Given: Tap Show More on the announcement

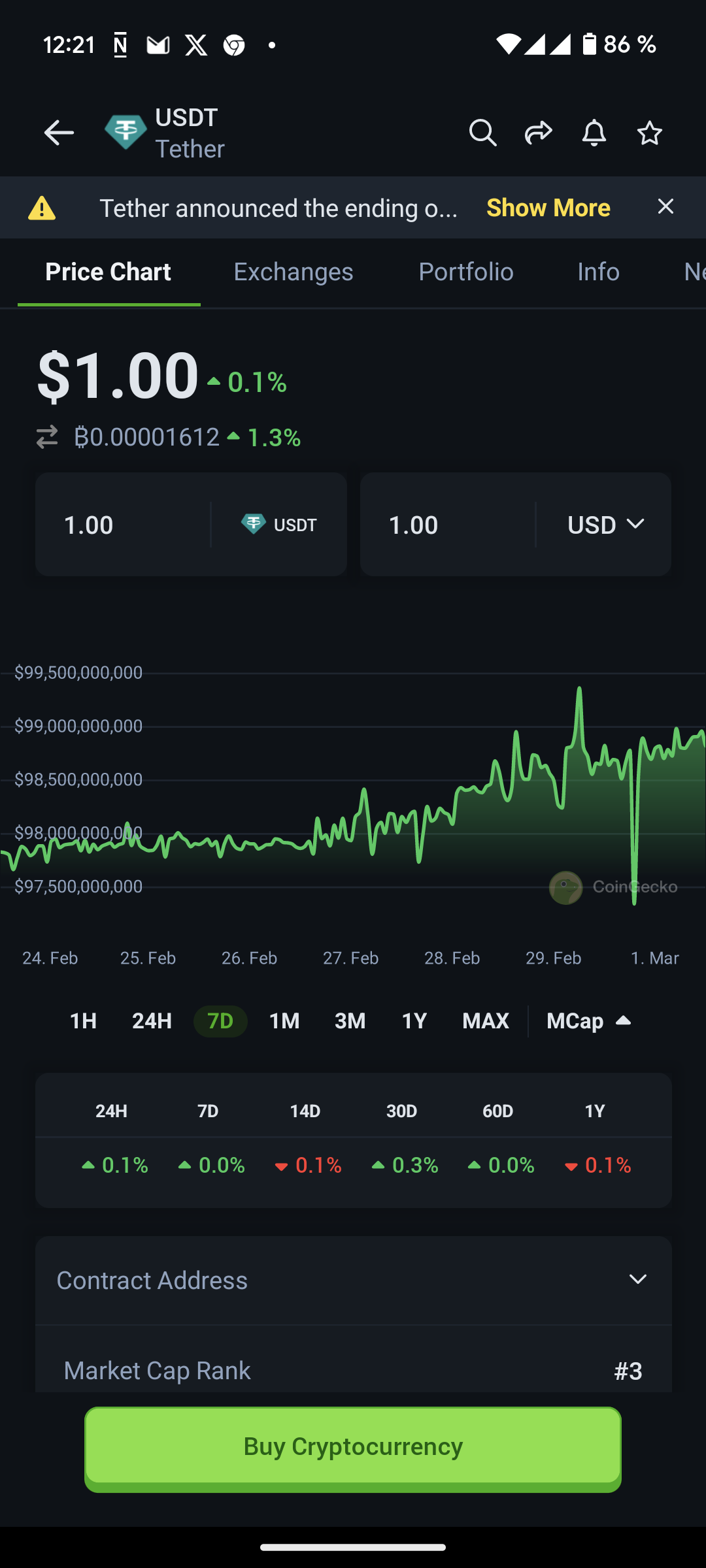Looking at the screenshot, I should 548,208.
